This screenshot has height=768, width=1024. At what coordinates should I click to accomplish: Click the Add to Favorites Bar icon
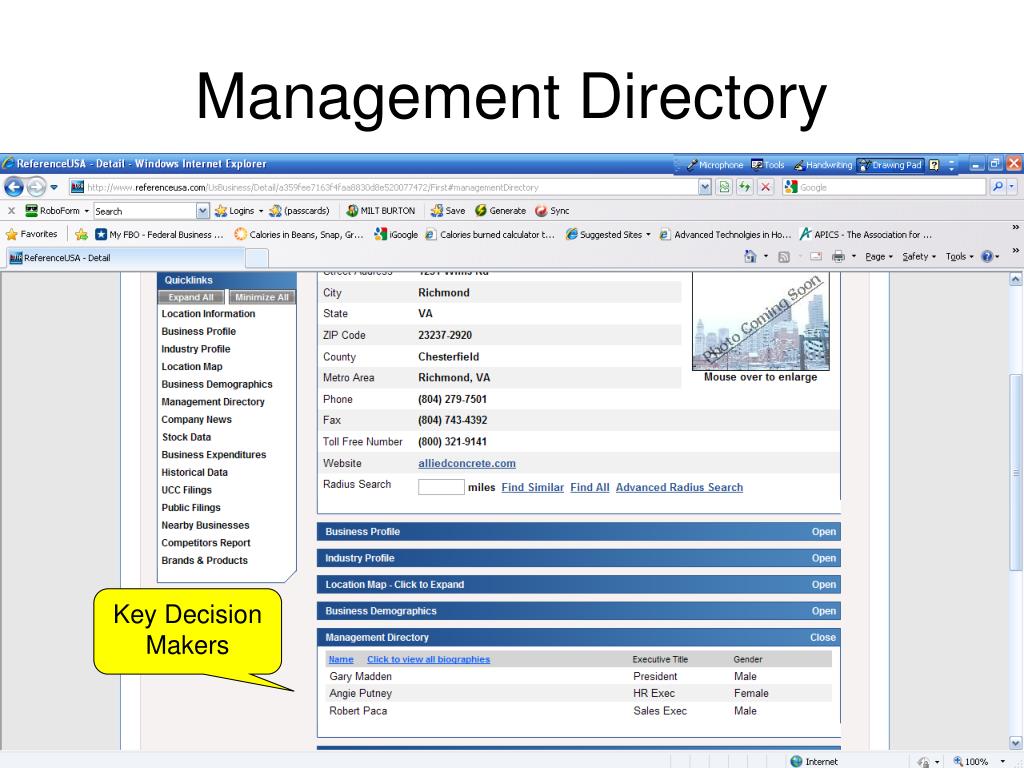pyautogui.click(x=81, y=234)
